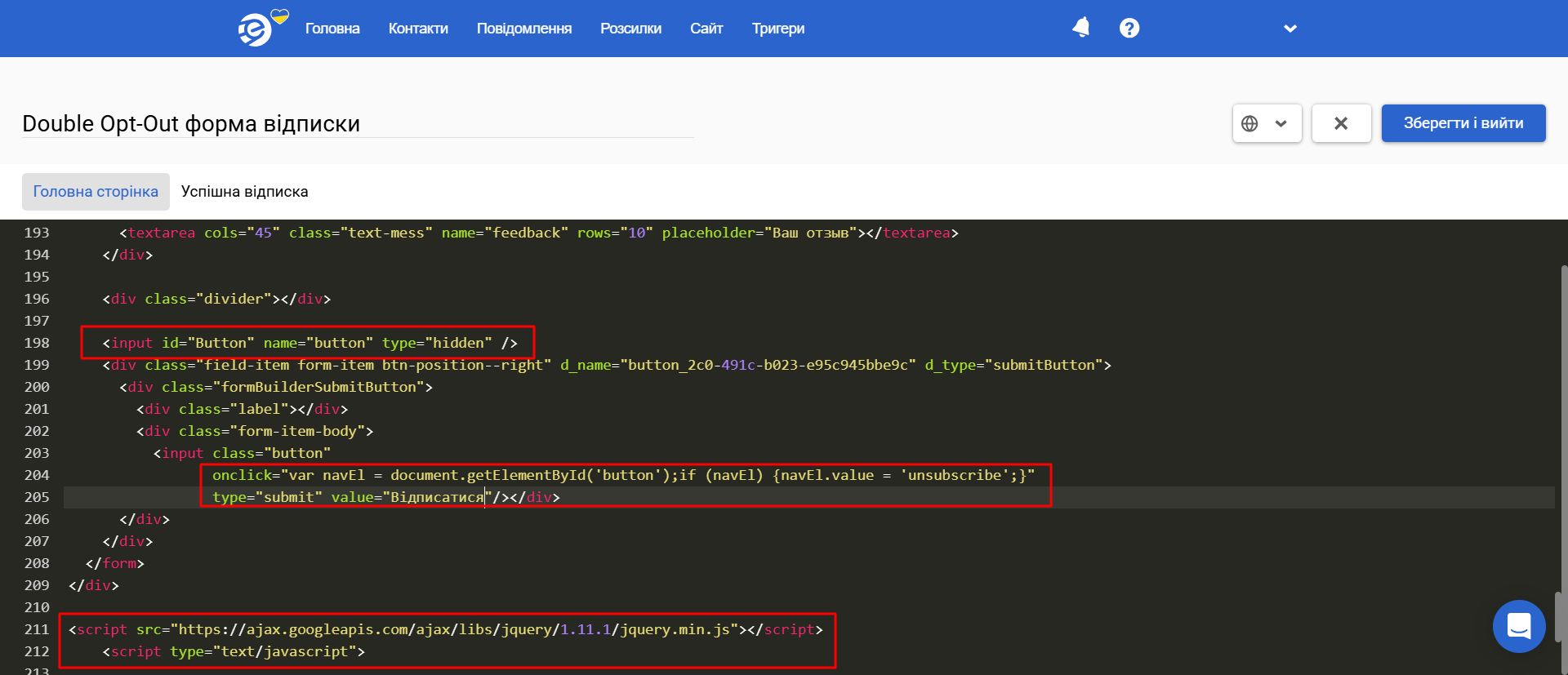The image size is (1568, 675).
Task: Open the Розсилки menu item
Action: click(630, 29)
